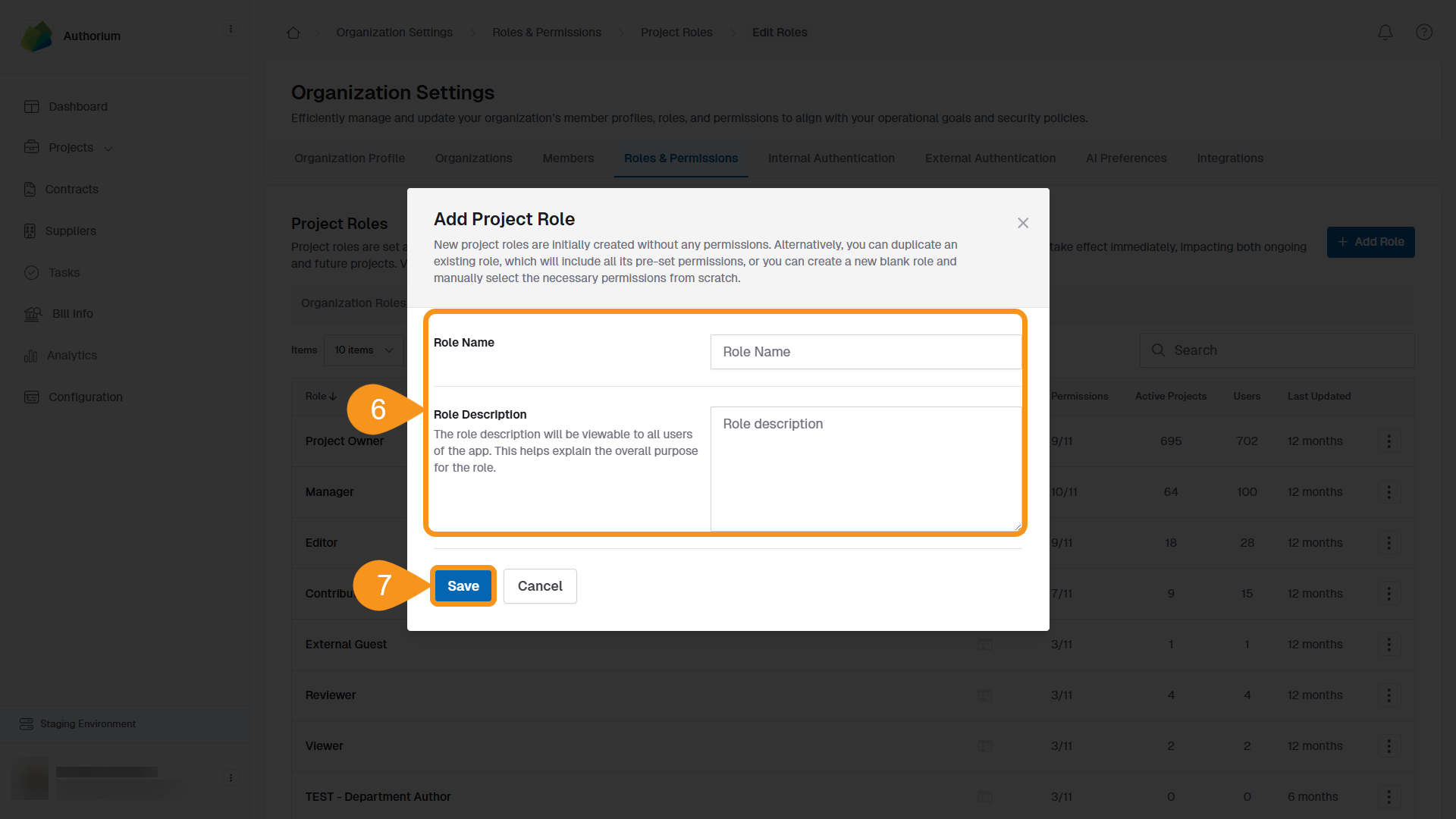Open the Project Owner row actions menu
Image resolution: width=1456 pixels, height=819 pixels.
(1389, 441)
